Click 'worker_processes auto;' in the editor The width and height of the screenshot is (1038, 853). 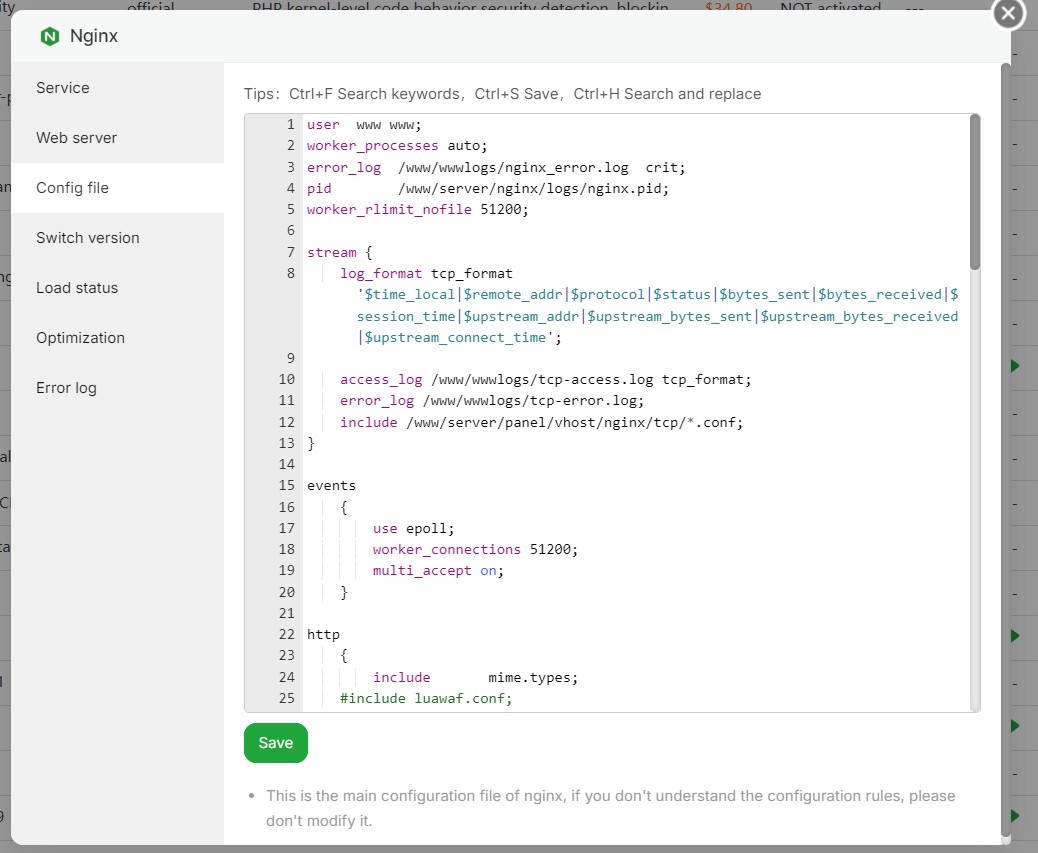pyautogui.click(x=397, y=146)
